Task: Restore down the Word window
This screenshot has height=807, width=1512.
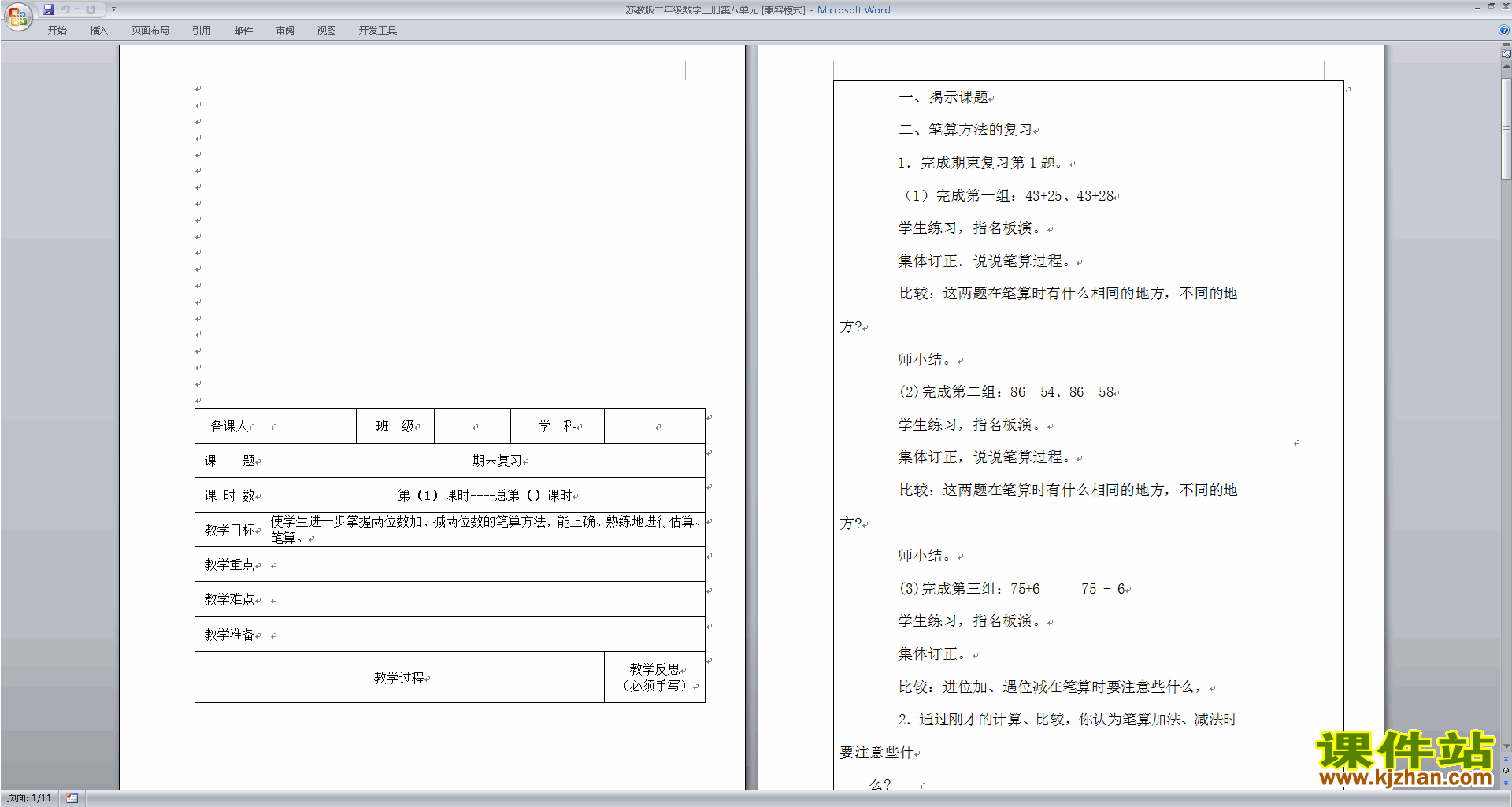Action: [x=1492, y=6]
